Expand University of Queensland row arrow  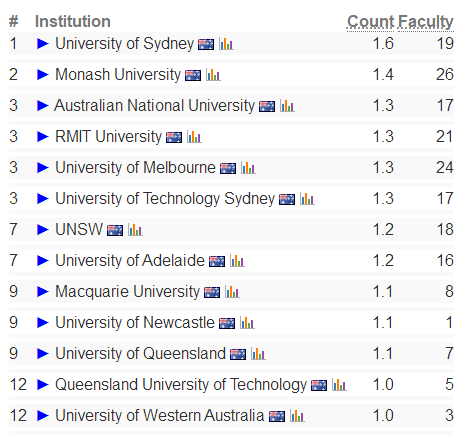43,353
